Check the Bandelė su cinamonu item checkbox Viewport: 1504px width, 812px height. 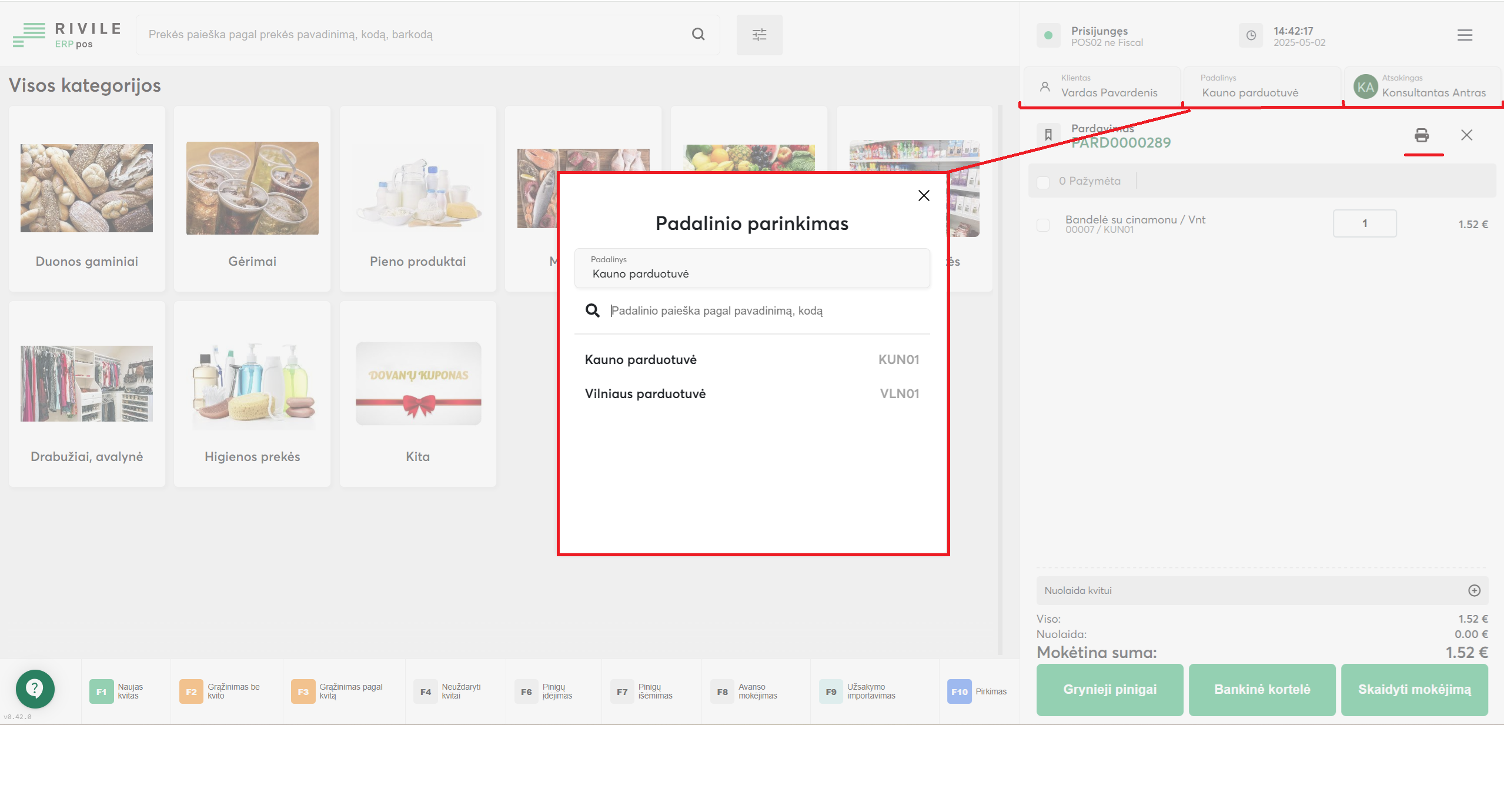(x=1043, y=225)
